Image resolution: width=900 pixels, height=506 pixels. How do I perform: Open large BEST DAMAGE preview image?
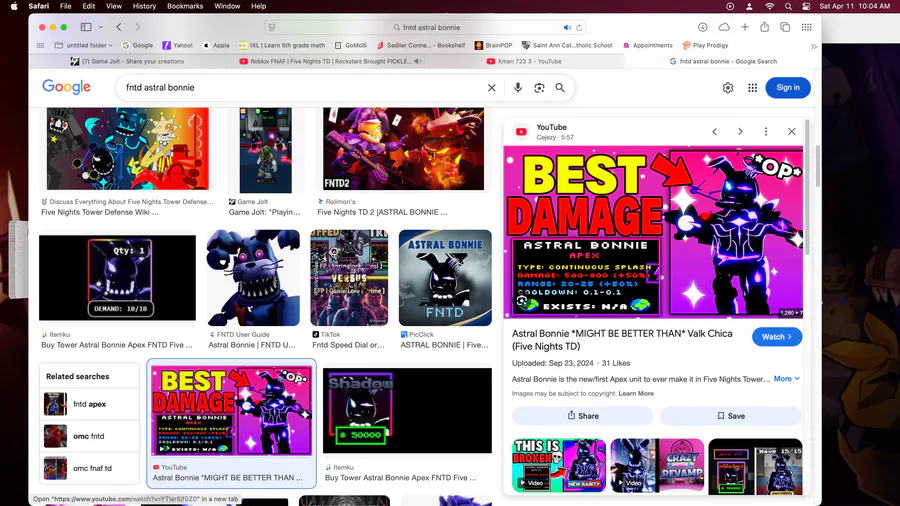pos(653,232)
